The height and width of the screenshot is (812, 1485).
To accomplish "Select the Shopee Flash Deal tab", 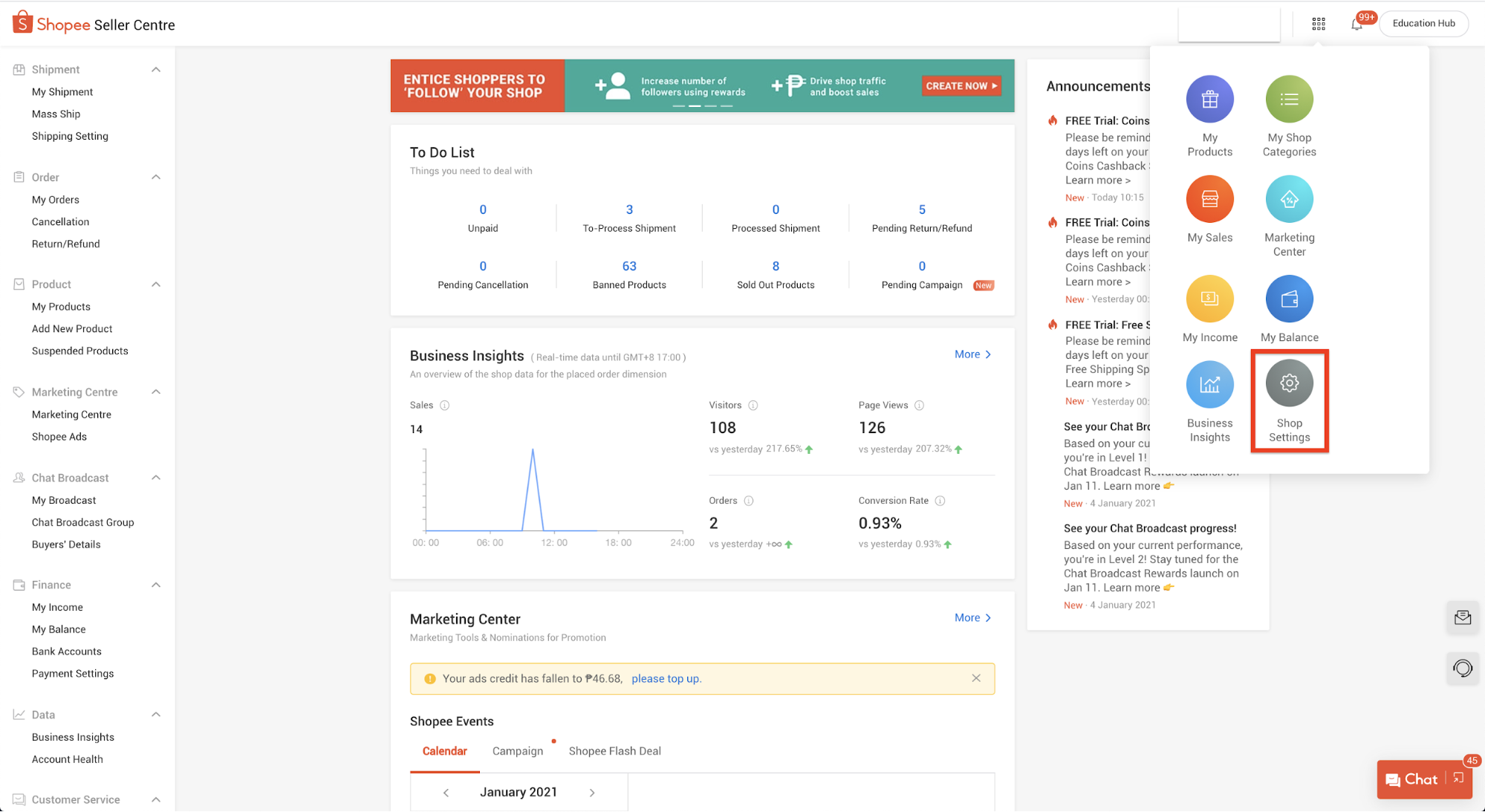I will point(614,751).
